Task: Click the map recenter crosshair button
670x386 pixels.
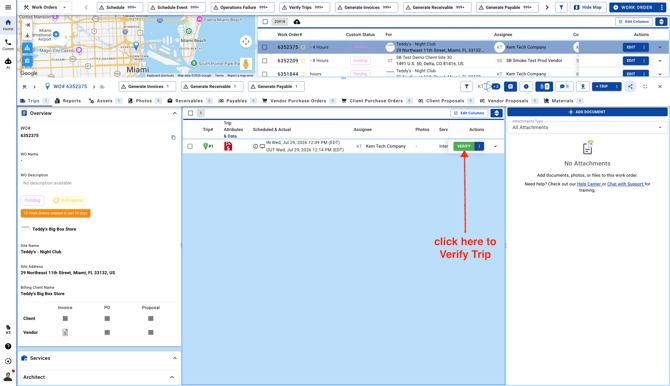Action: tap(246, 41)
